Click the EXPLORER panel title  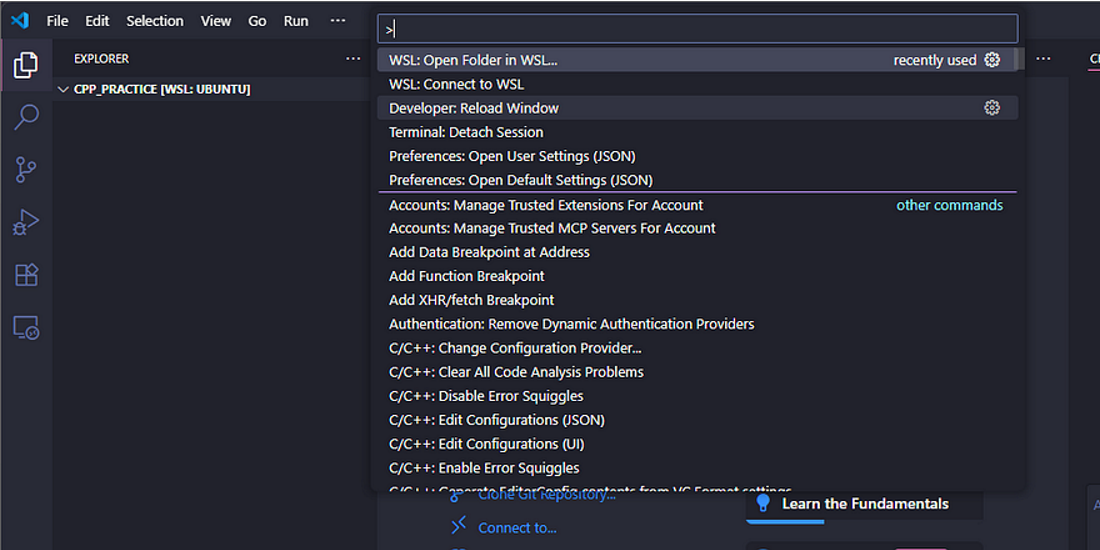point(102,59)
